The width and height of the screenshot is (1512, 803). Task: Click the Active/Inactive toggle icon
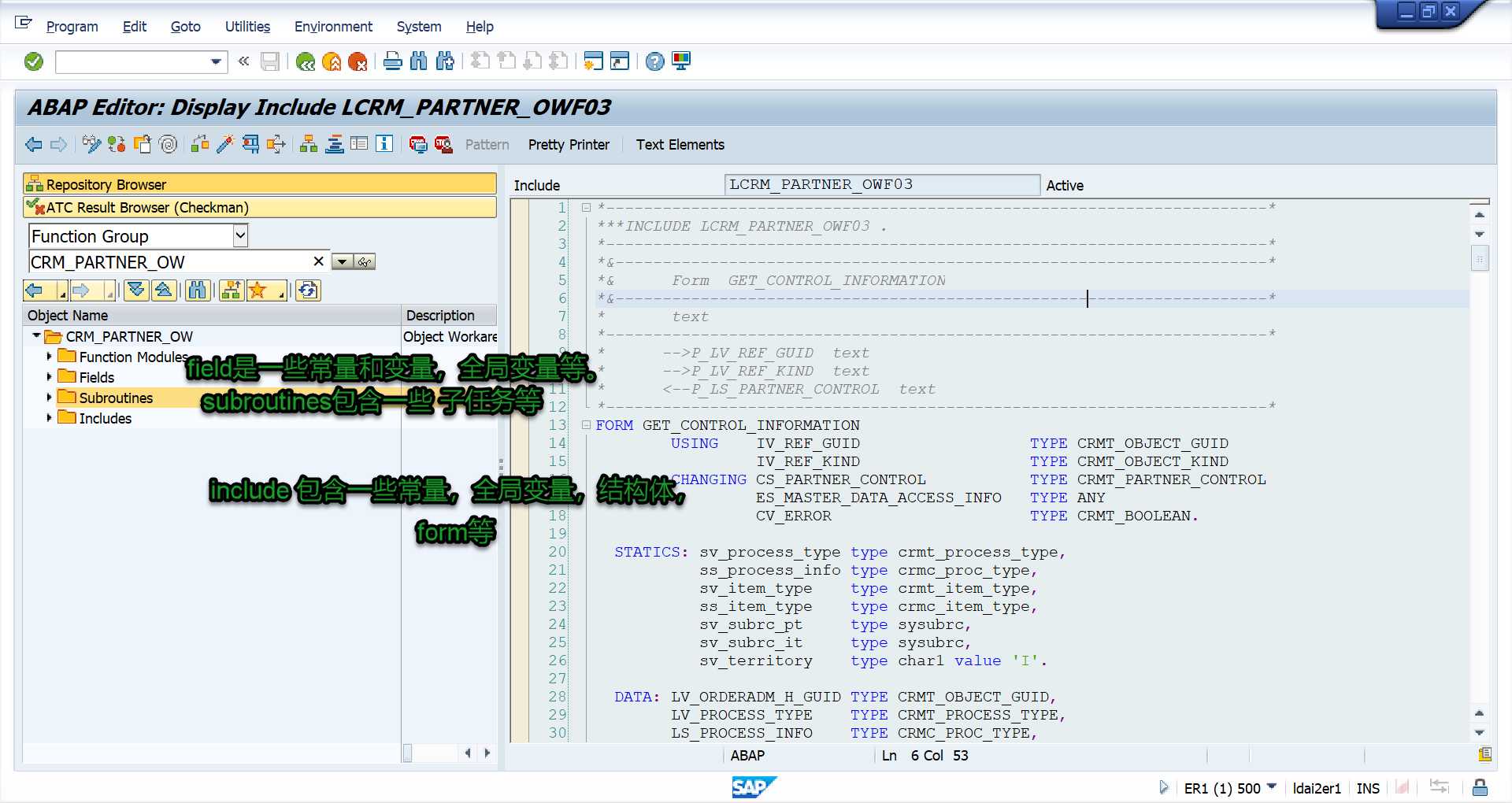pyautogui.click(x=117, y=145)
